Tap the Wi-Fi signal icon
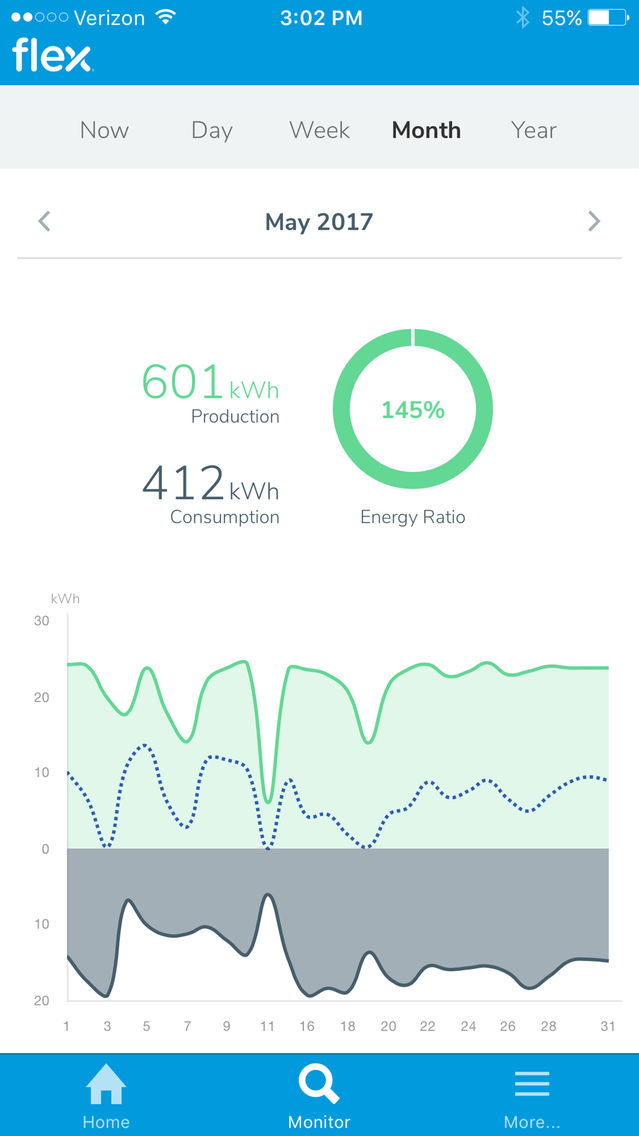This screenshot has width=639, height=1136. click(x=166, y=17)
